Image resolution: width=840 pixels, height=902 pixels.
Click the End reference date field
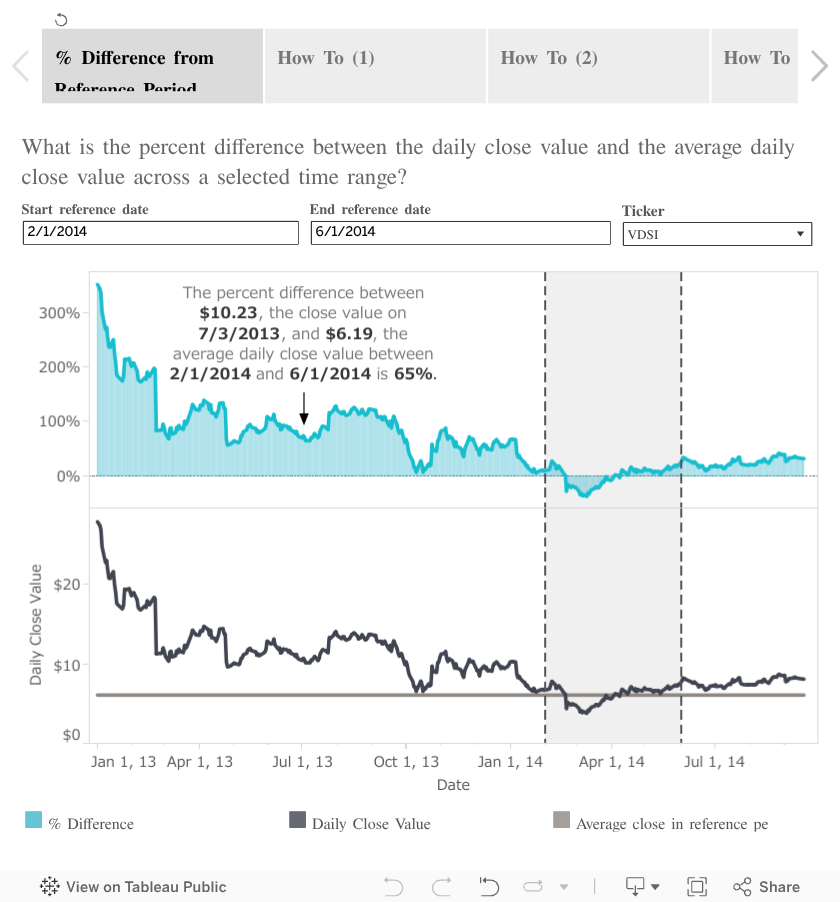coord(460,232)
